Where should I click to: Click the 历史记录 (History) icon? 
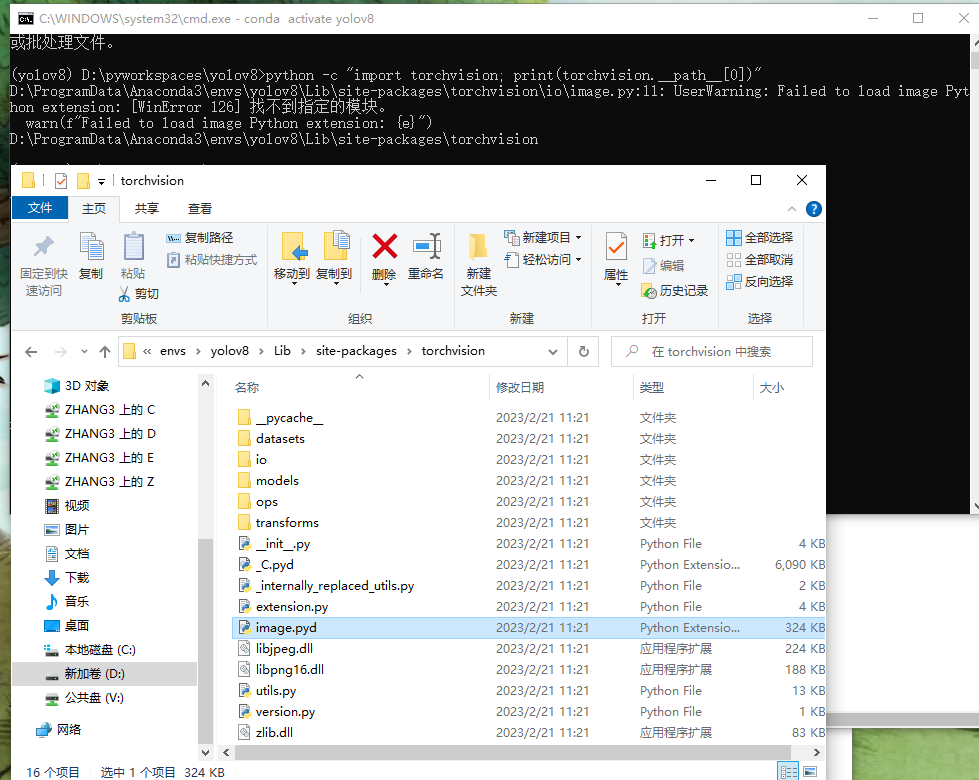tap(676, 290)
